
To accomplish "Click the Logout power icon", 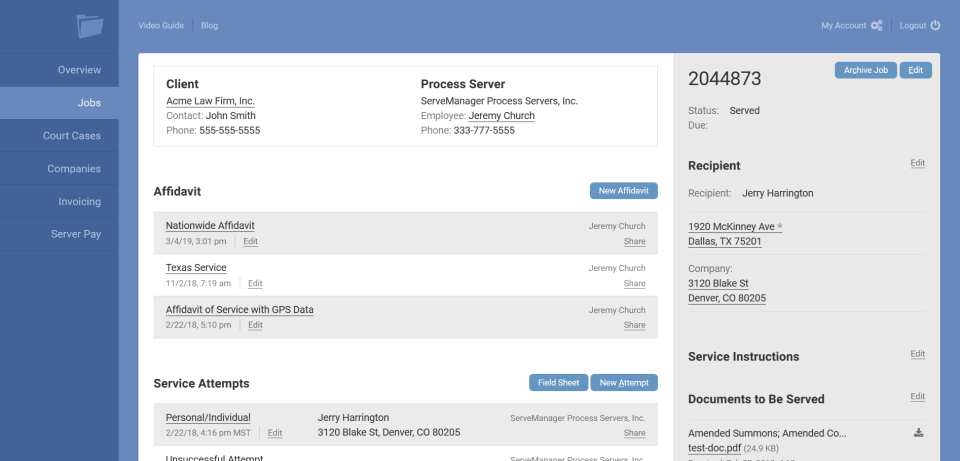I will [x=935, y=26].
